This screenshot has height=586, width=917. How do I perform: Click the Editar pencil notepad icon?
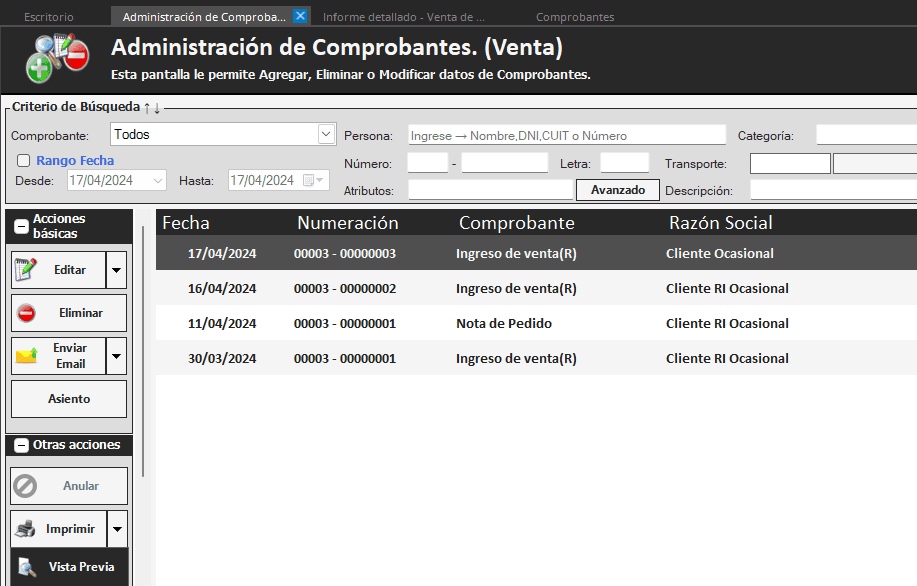coord(27,270)
